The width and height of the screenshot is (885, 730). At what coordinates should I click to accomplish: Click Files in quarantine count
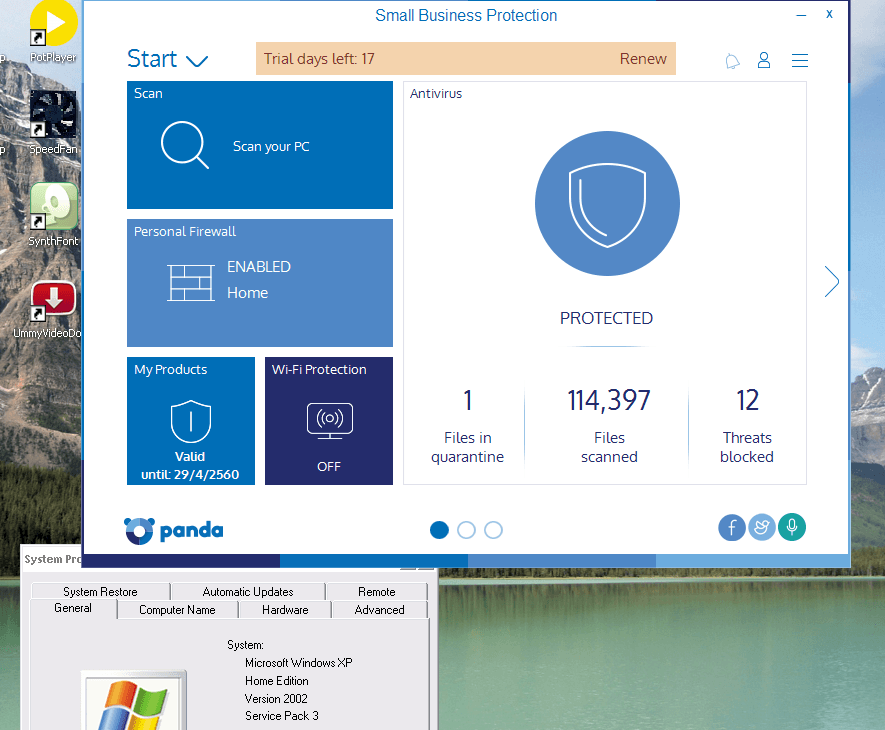pyautogui.click(x=467, y=426)
